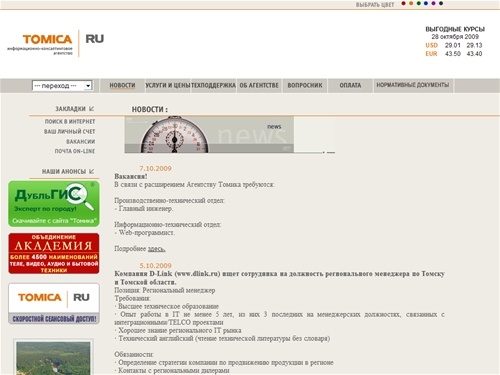Open the Почта on-line link

tap(75, 151)
